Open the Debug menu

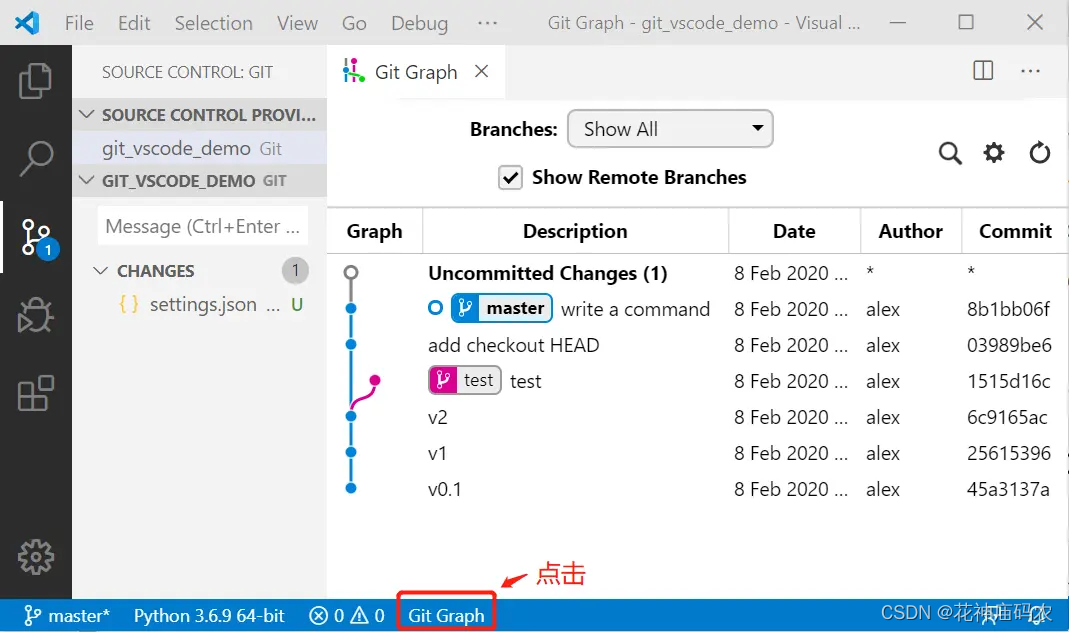click(419, 23)
